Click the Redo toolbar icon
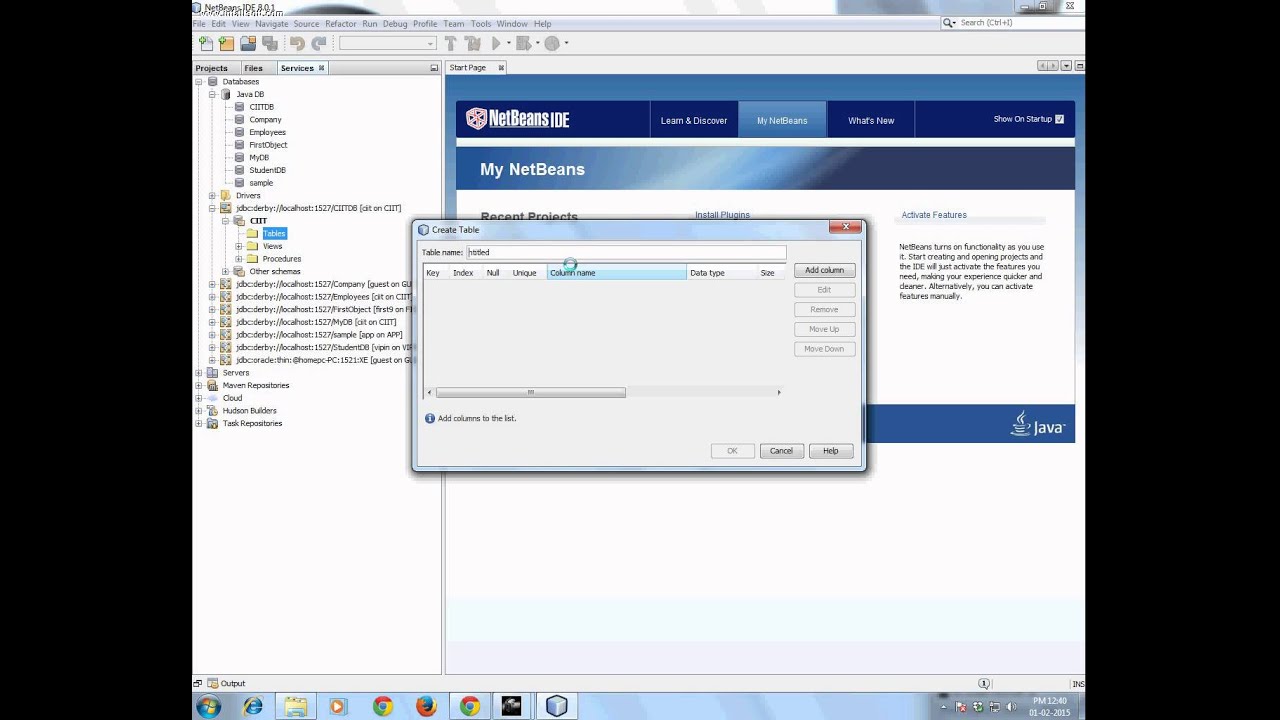Image resolution: width=1280 pixels, height=720 pixels. pyautogui.click(x=319, y=43)
